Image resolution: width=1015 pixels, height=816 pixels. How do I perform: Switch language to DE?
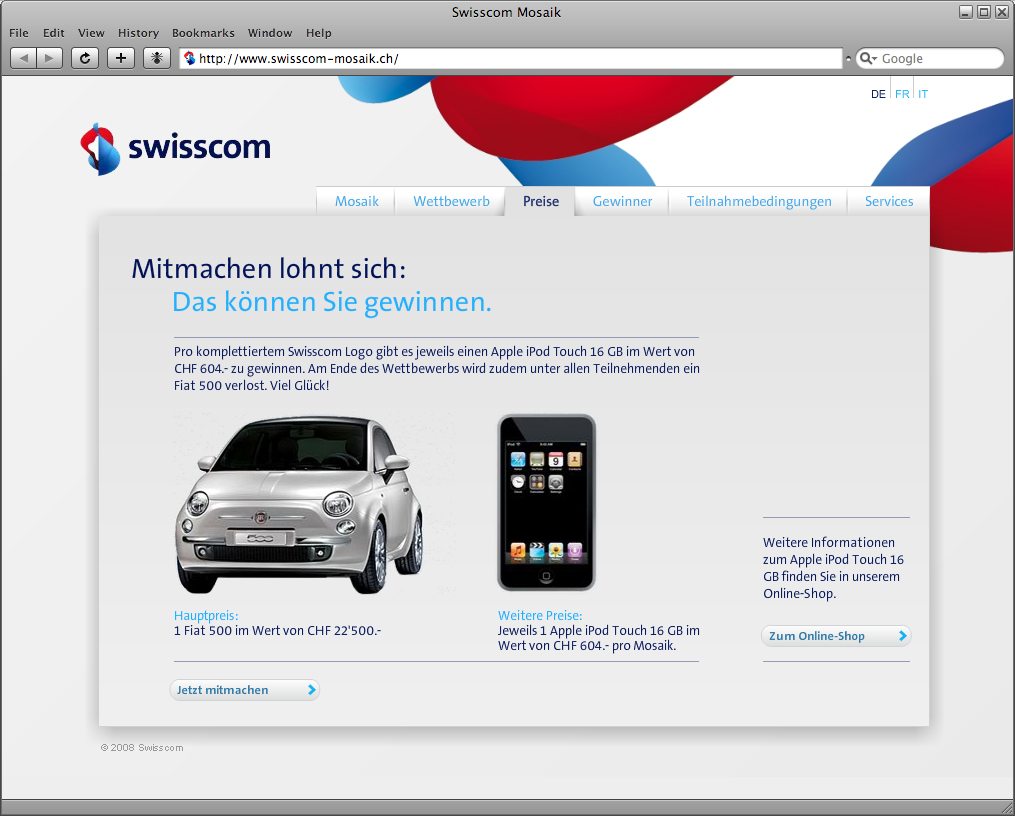(878, 94)
